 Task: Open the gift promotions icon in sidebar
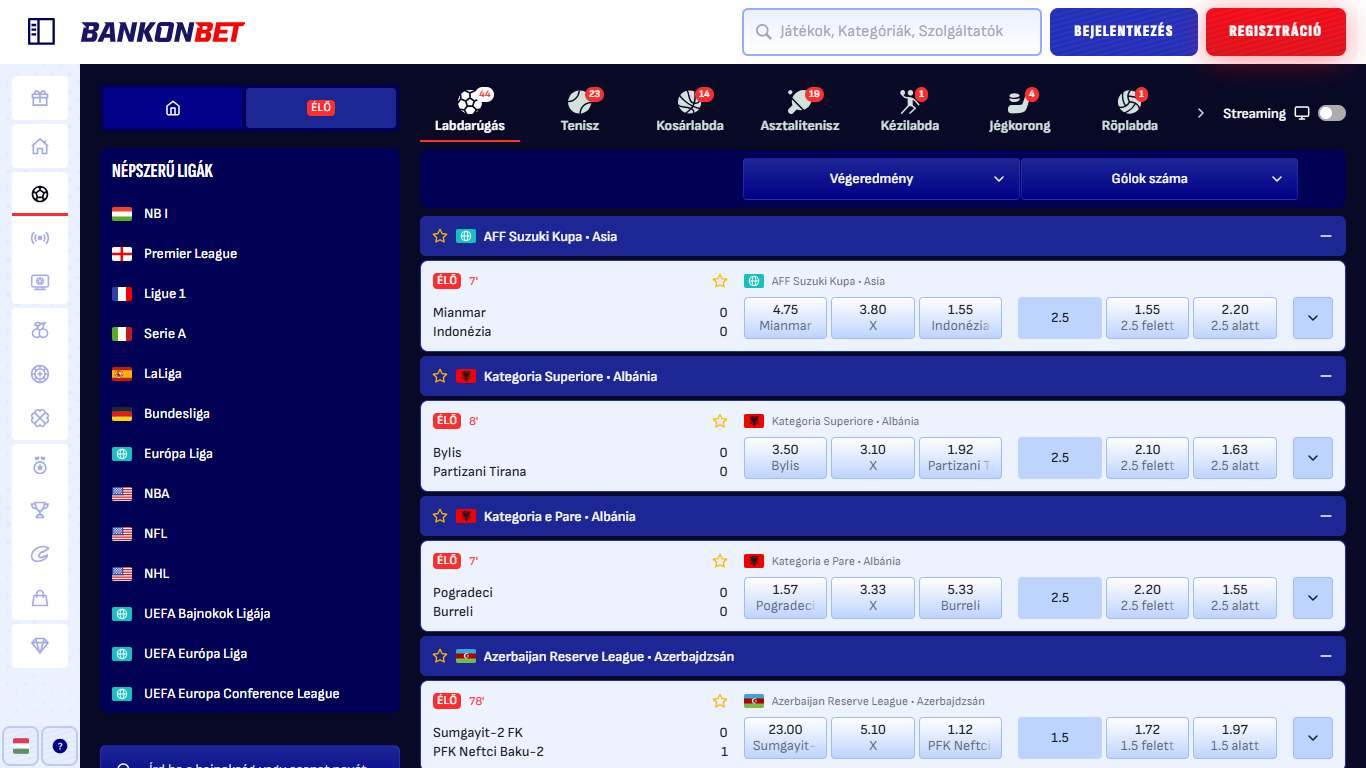40,98
